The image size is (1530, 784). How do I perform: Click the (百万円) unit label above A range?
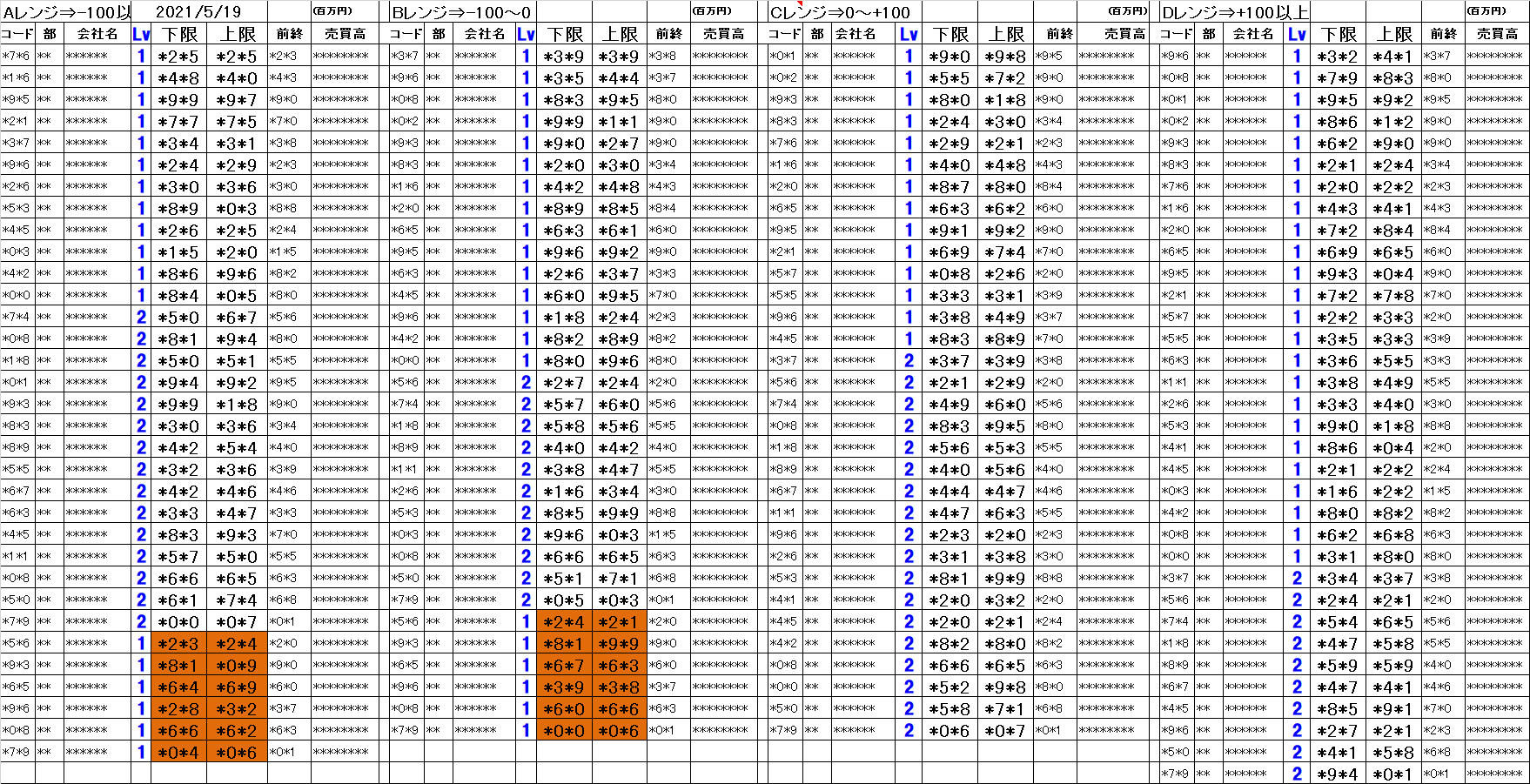pyautogui.click(x=332, y=11)
